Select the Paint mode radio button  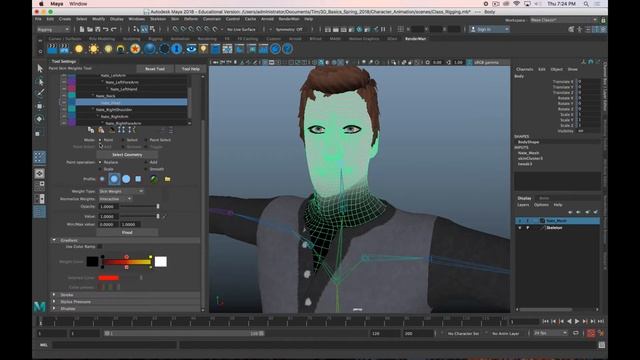100,140
